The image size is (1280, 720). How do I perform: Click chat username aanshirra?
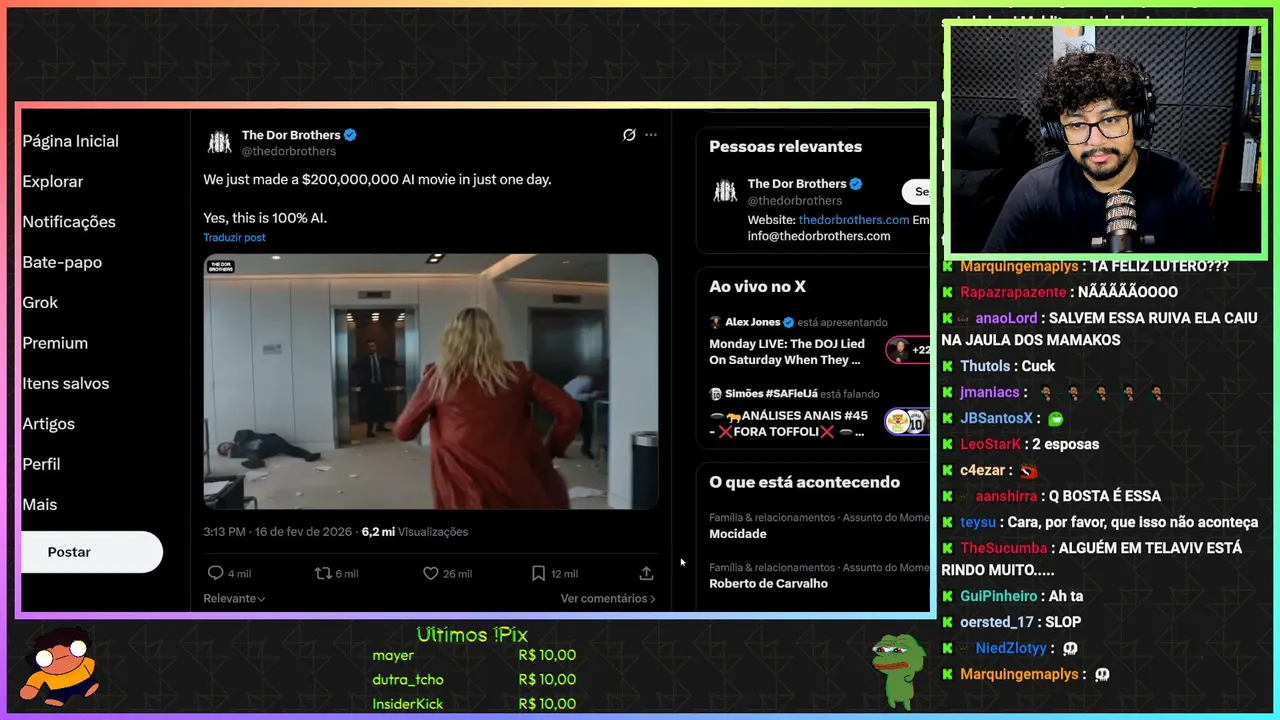(x=1005, y=496)
